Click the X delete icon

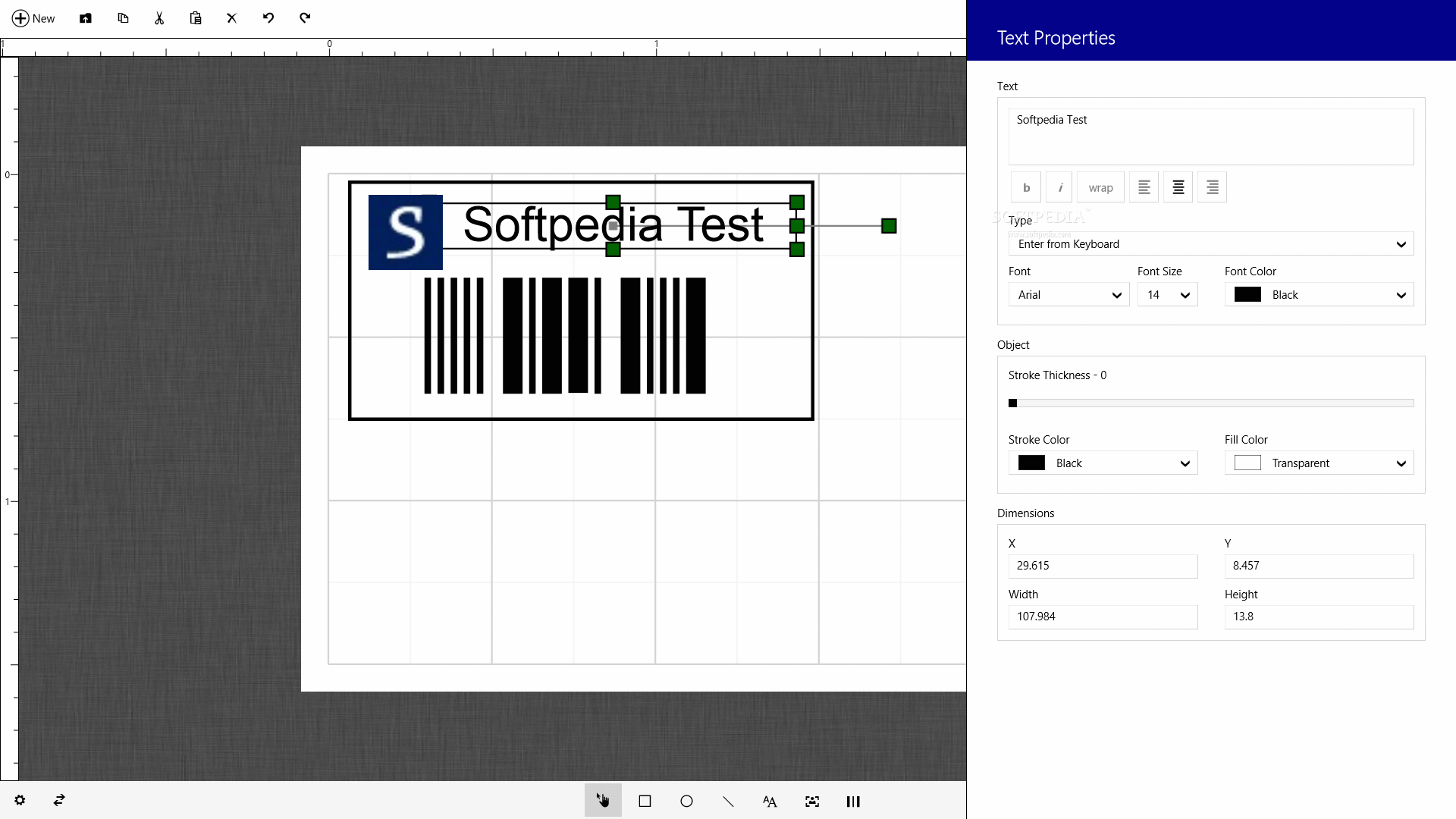[x=232, y=18]
